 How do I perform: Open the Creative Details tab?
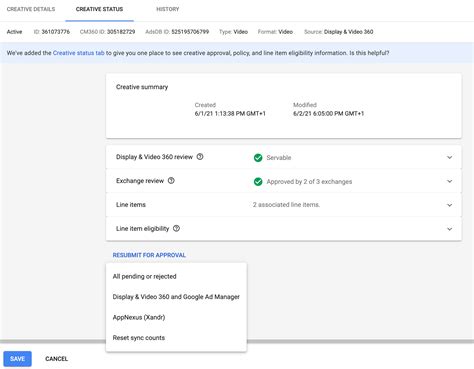point(31,9)
